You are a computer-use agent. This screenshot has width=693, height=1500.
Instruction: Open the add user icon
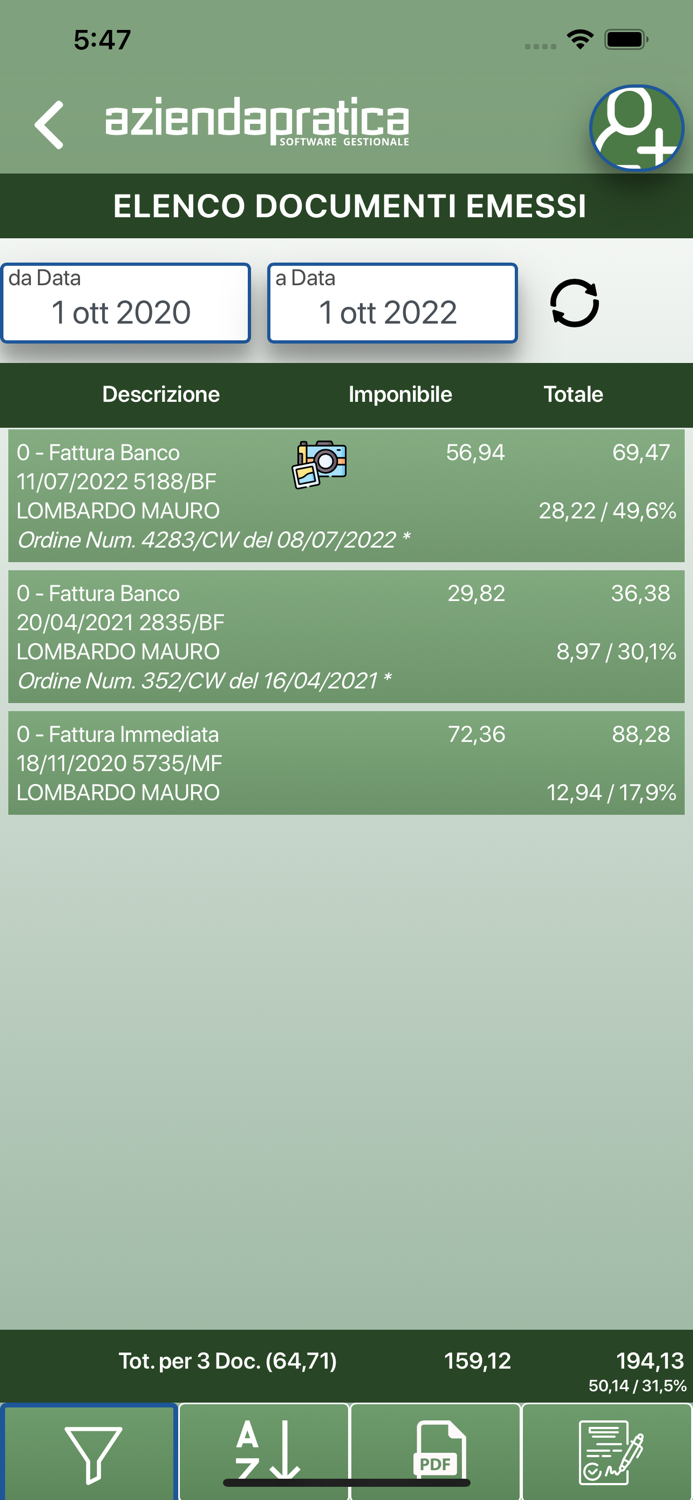(x=636, y=128)
